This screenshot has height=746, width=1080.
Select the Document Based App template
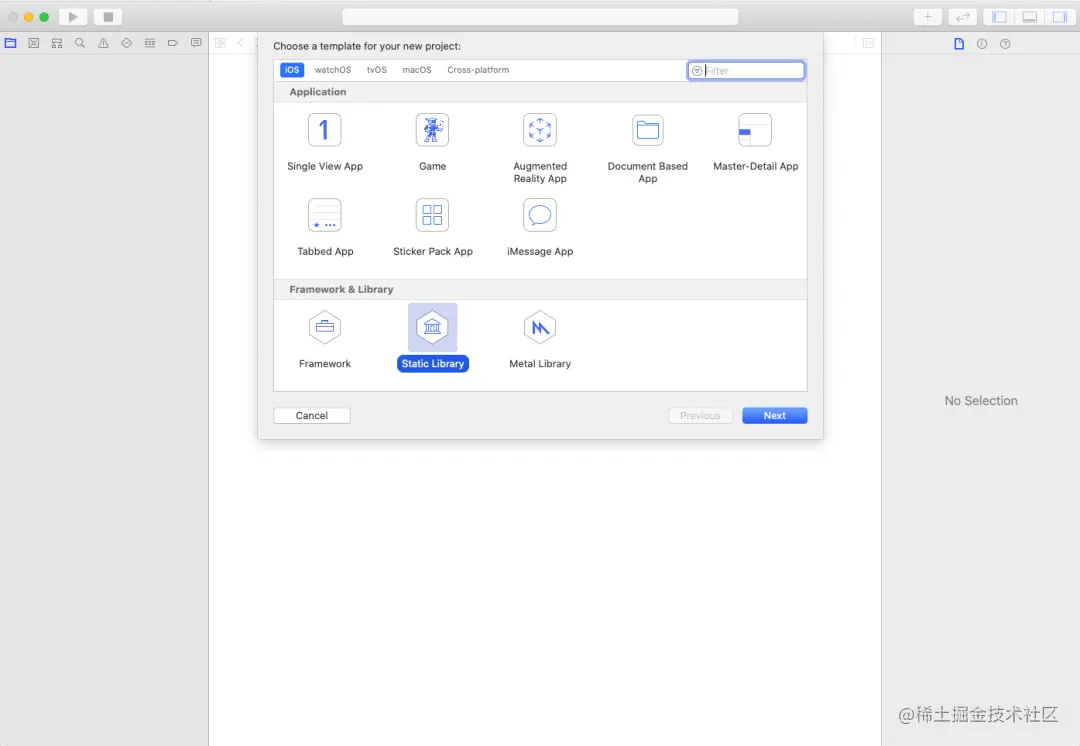647,148
